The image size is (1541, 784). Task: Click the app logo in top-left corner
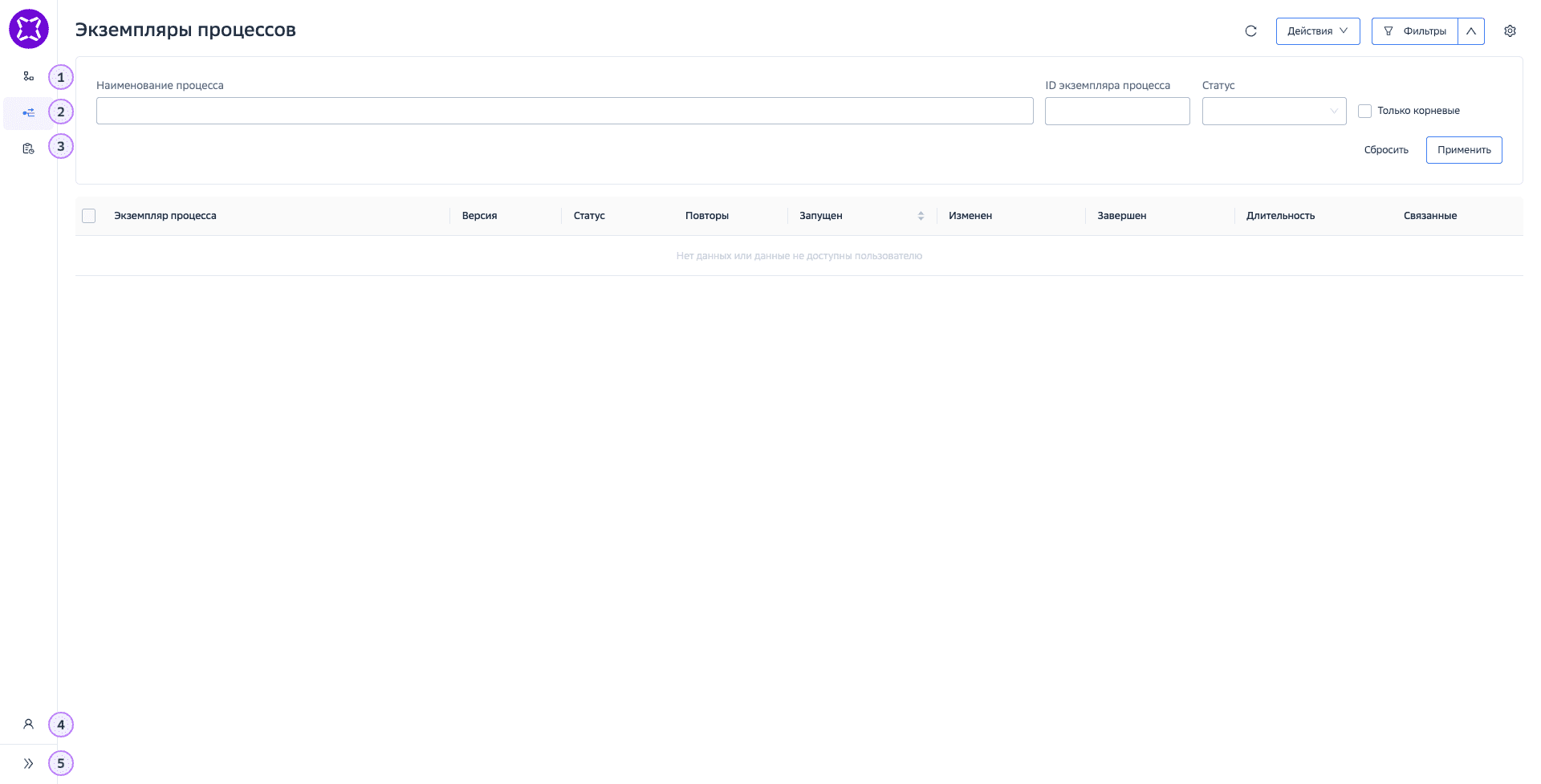point(29,29)
